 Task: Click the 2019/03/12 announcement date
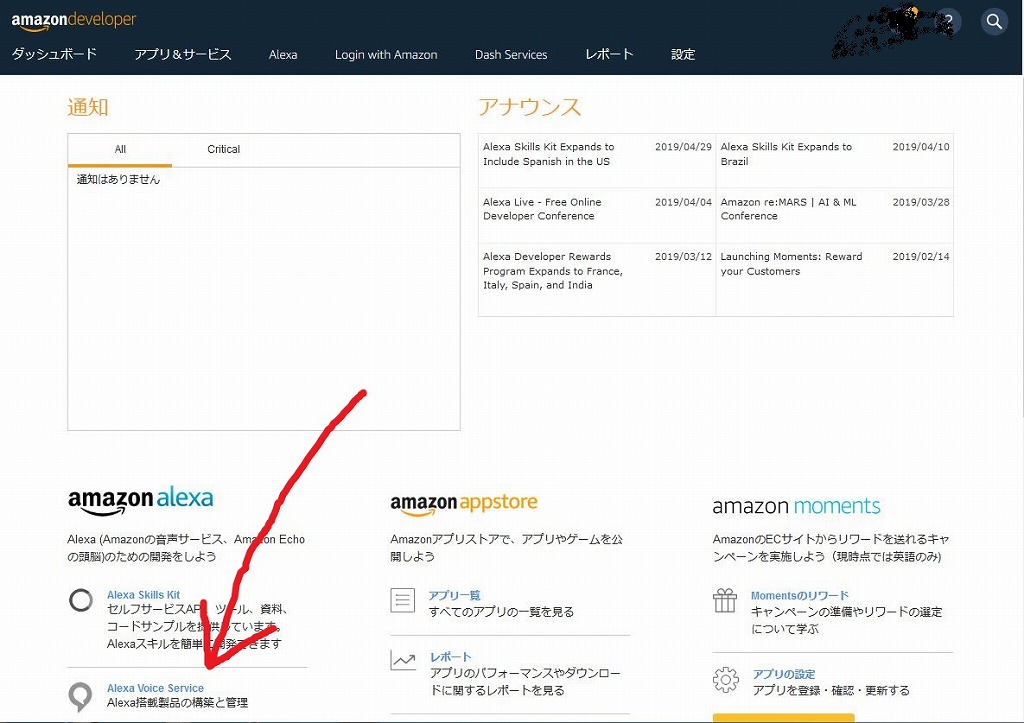pyautogui.click(x=683, y=257)
